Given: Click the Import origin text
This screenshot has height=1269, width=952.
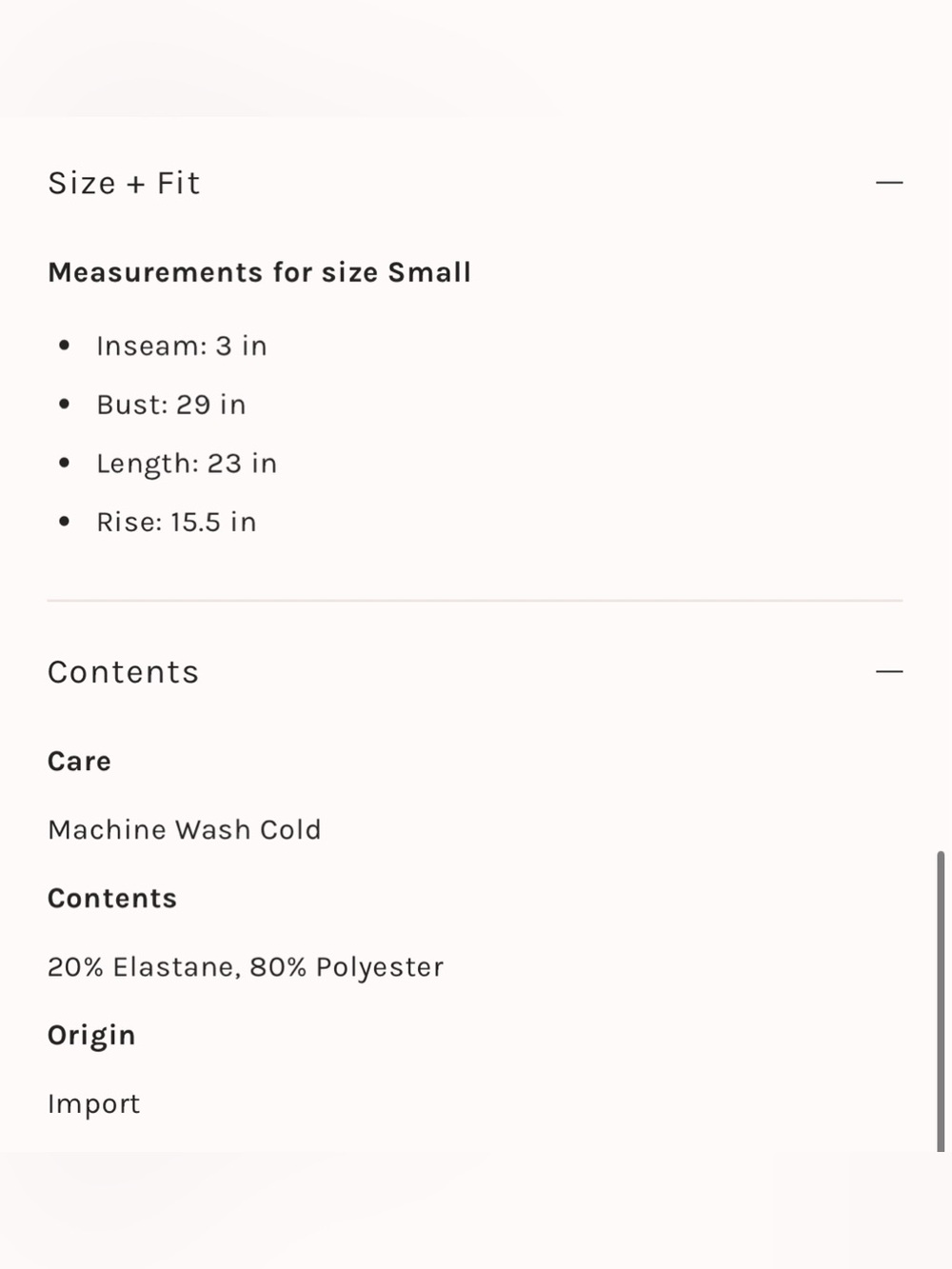Looking at the screenshot, I should point(94,1104).
